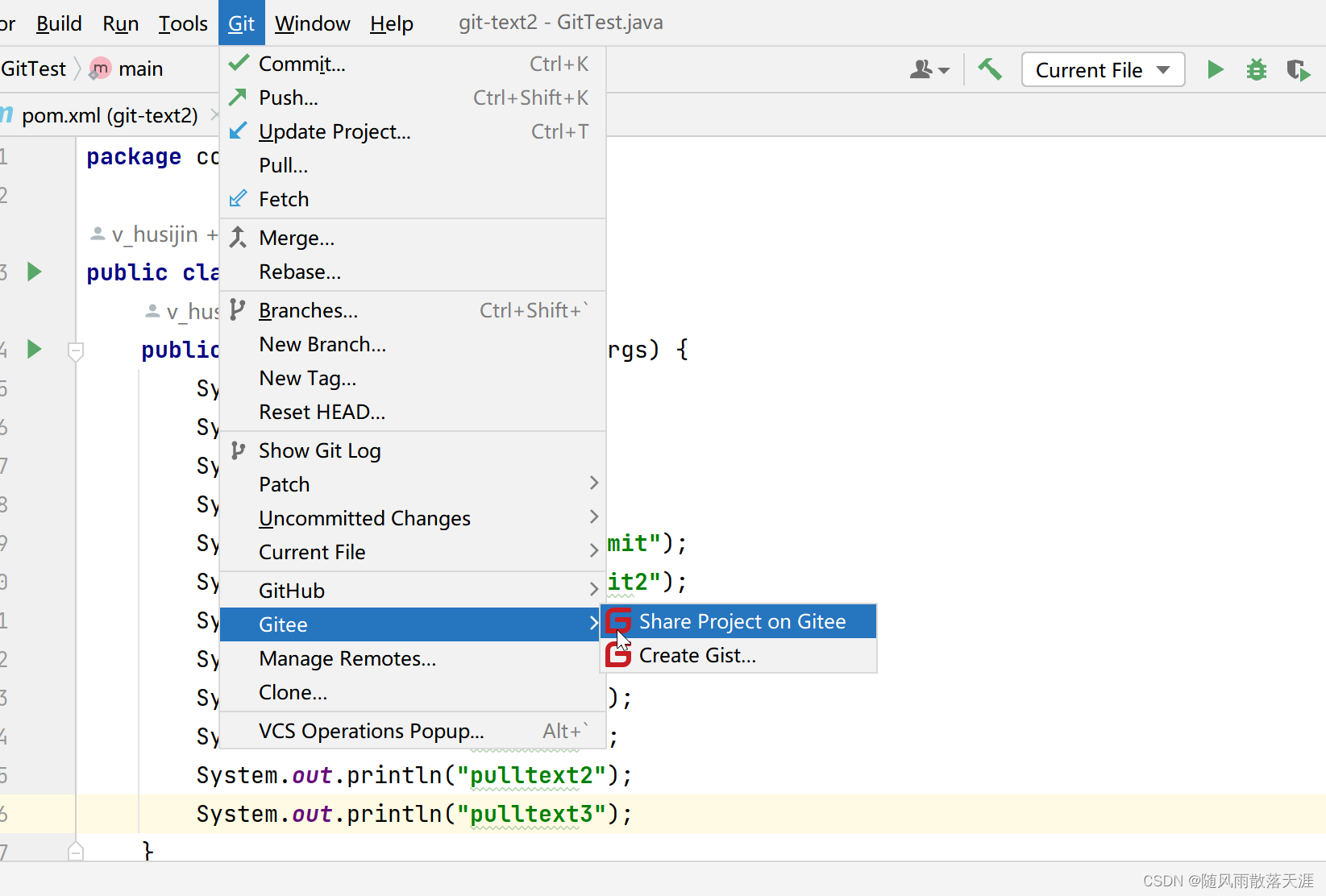This screenshot has height=896, width=1326.
Task: Select Update Project... menu entry
Action: pos(412,131)
